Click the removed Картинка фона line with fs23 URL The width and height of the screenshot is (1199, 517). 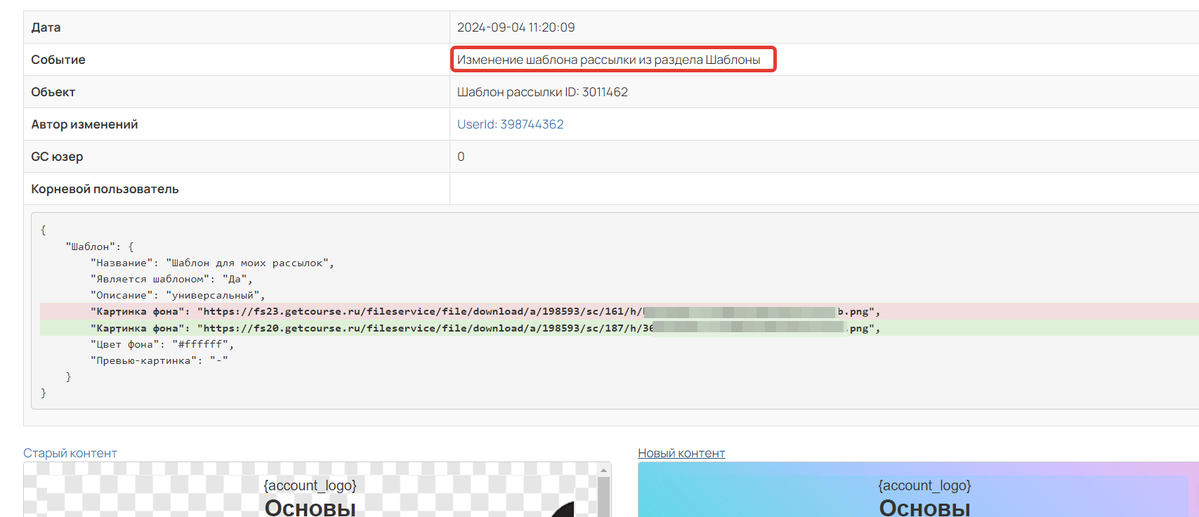(619, 312)
